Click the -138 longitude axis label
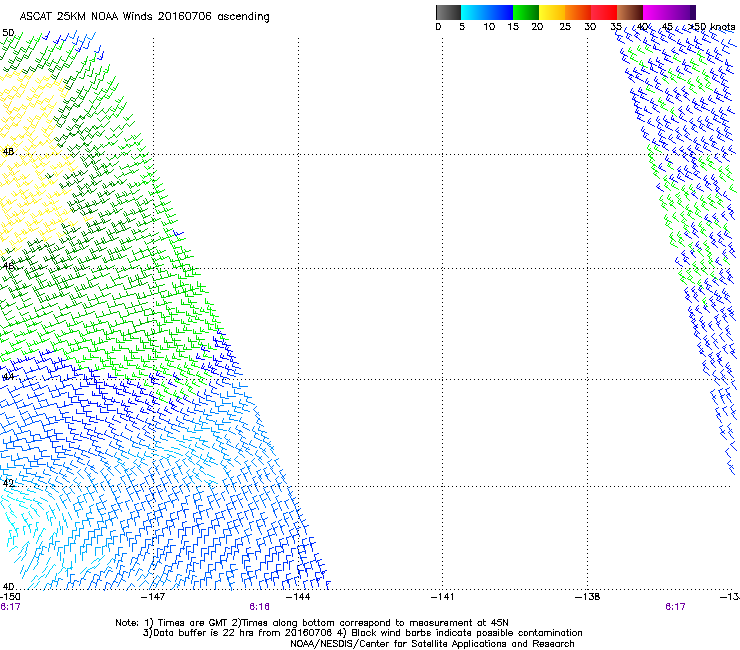Viewport: 740px width, 650px height. (x=588, y=597)
